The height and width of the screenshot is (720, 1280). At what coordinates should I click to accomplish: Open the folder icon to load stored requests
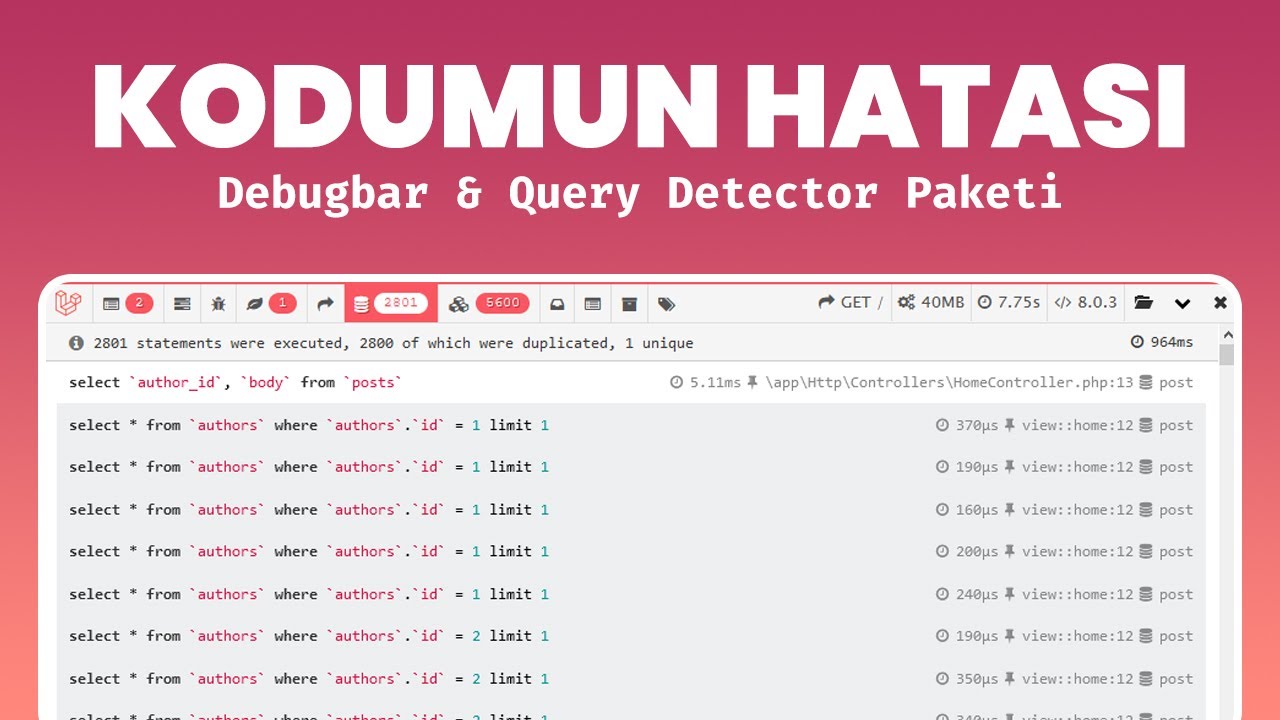click(1143, 303)
